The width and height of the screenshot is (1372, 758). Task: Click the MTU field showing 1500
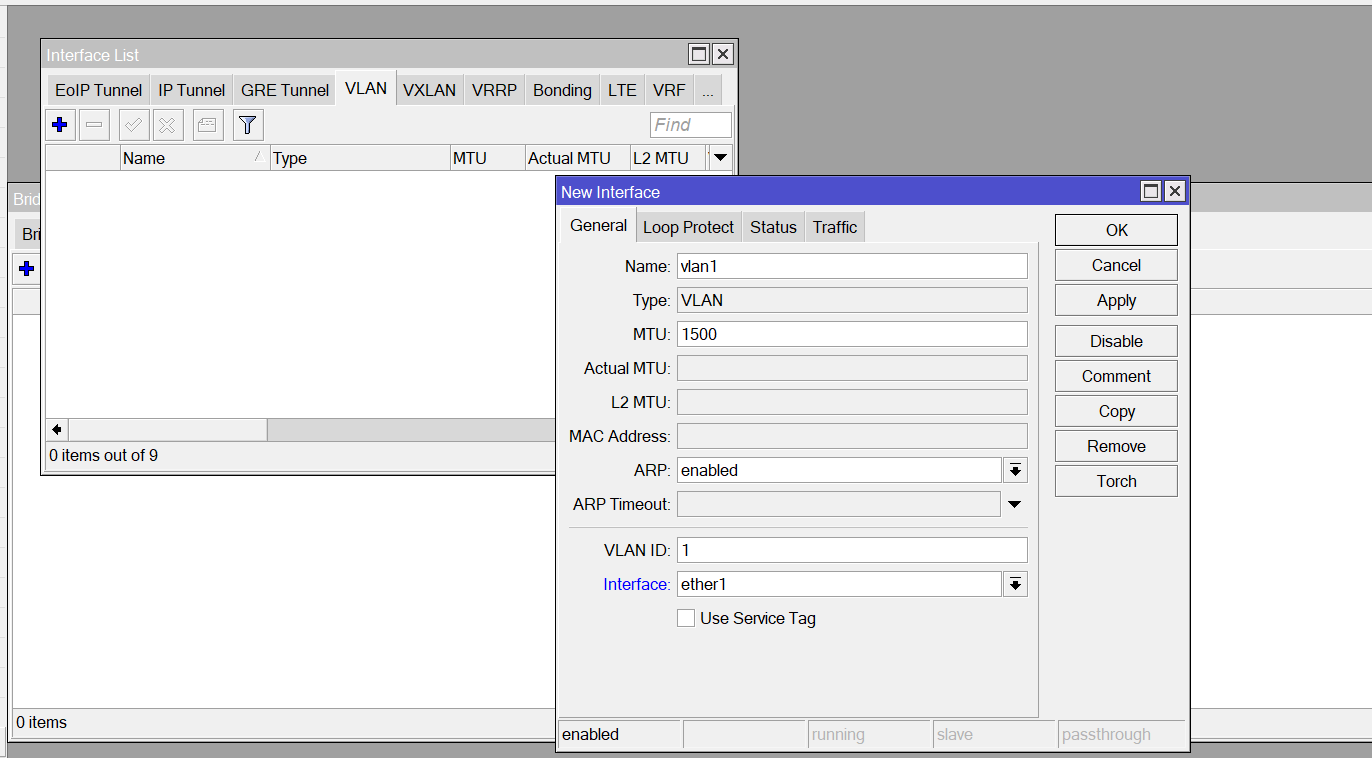point(852,334)
